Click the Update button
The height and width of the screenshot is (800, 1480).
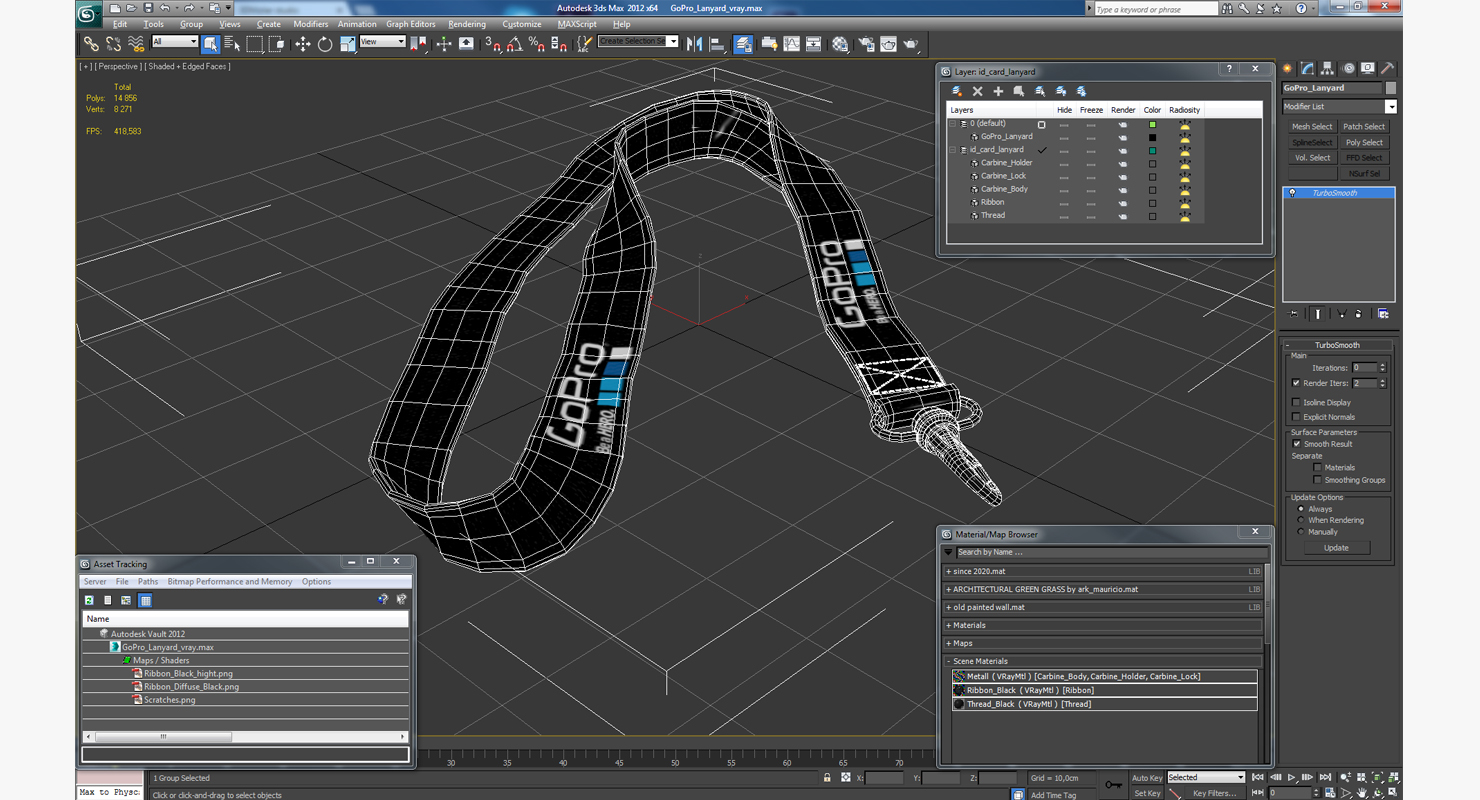click(x=1336, y=548)
